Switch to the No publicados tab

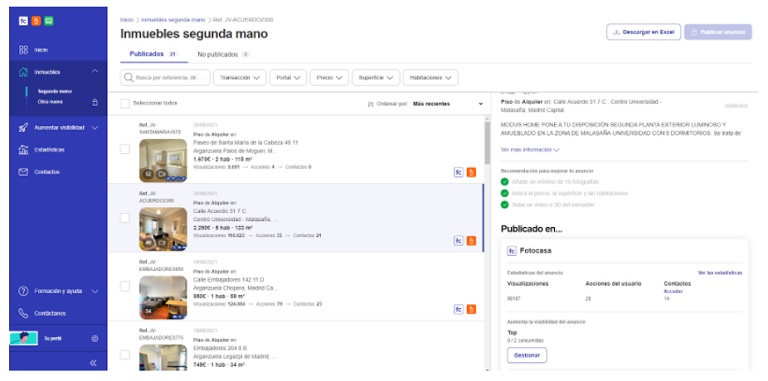pos(223,54)
